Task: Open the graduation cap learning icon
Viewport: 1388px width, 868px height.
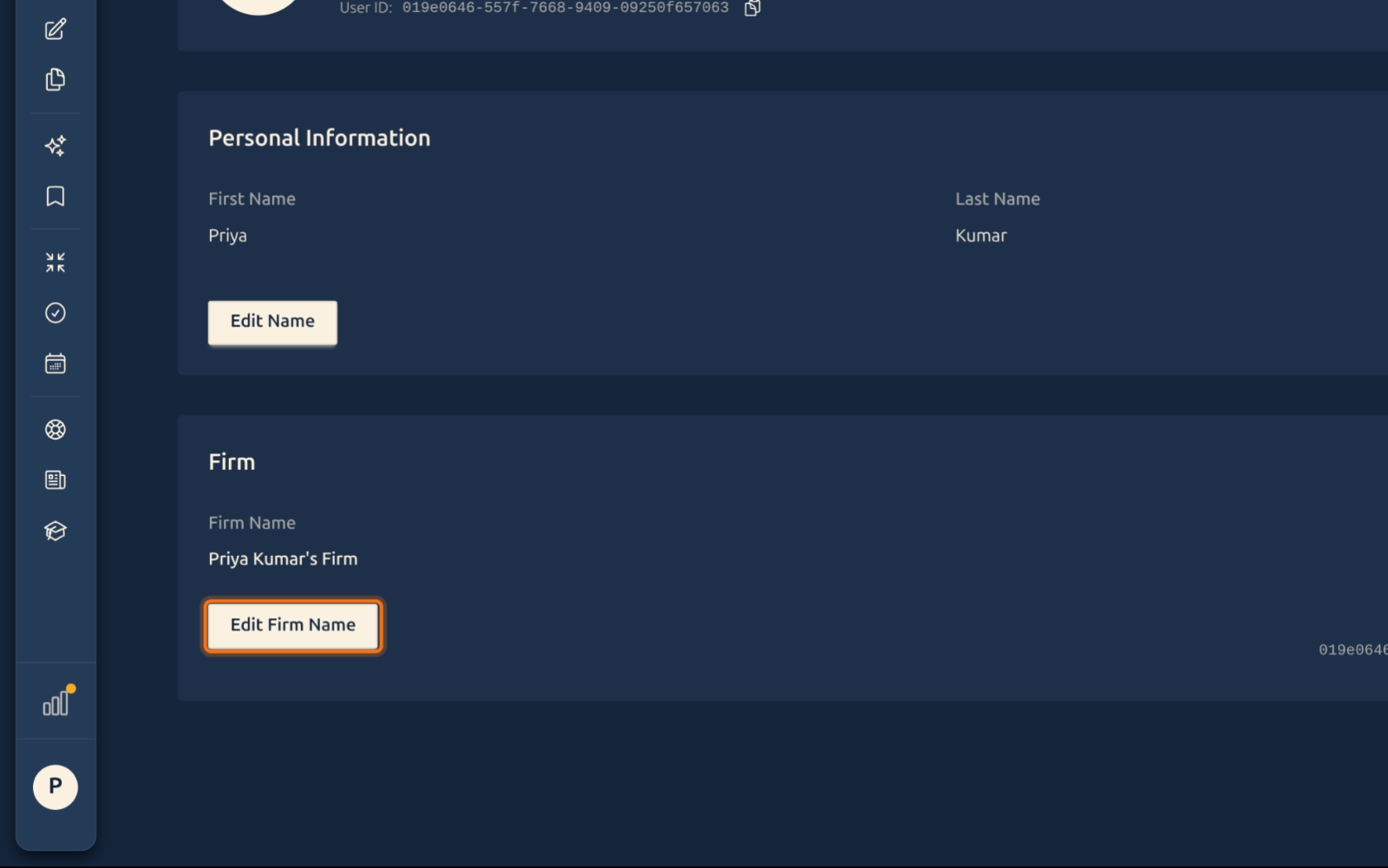Action: coord(56,531)
